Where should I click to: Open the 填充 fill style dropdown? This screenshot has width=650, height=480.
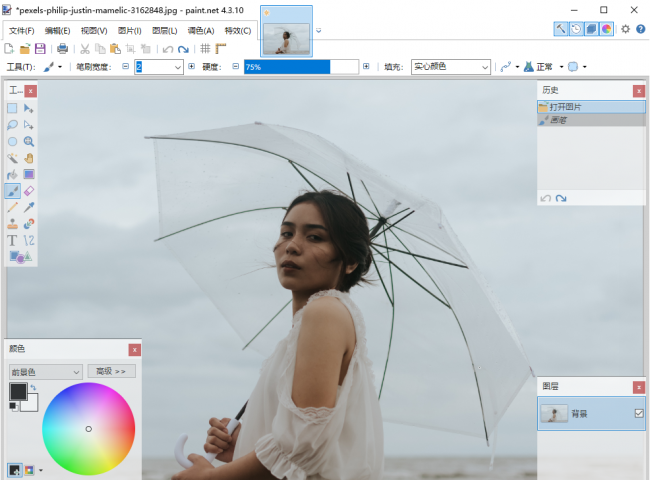coord(451,67)
